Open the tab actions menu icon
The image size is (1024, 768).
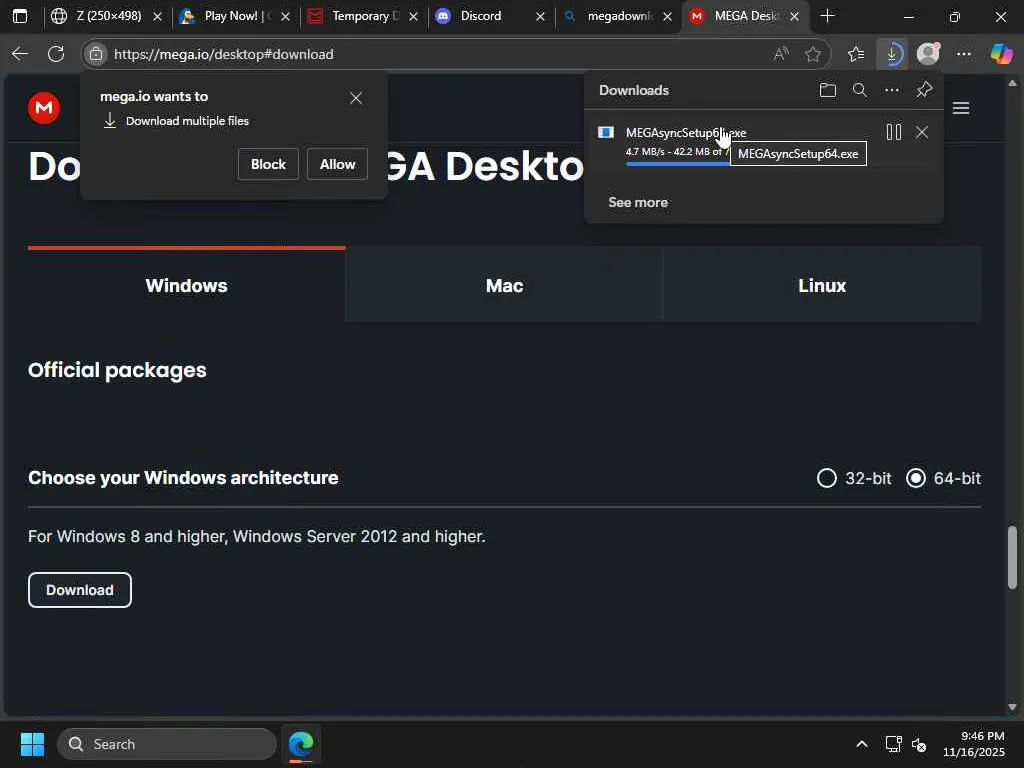(20, 16)
